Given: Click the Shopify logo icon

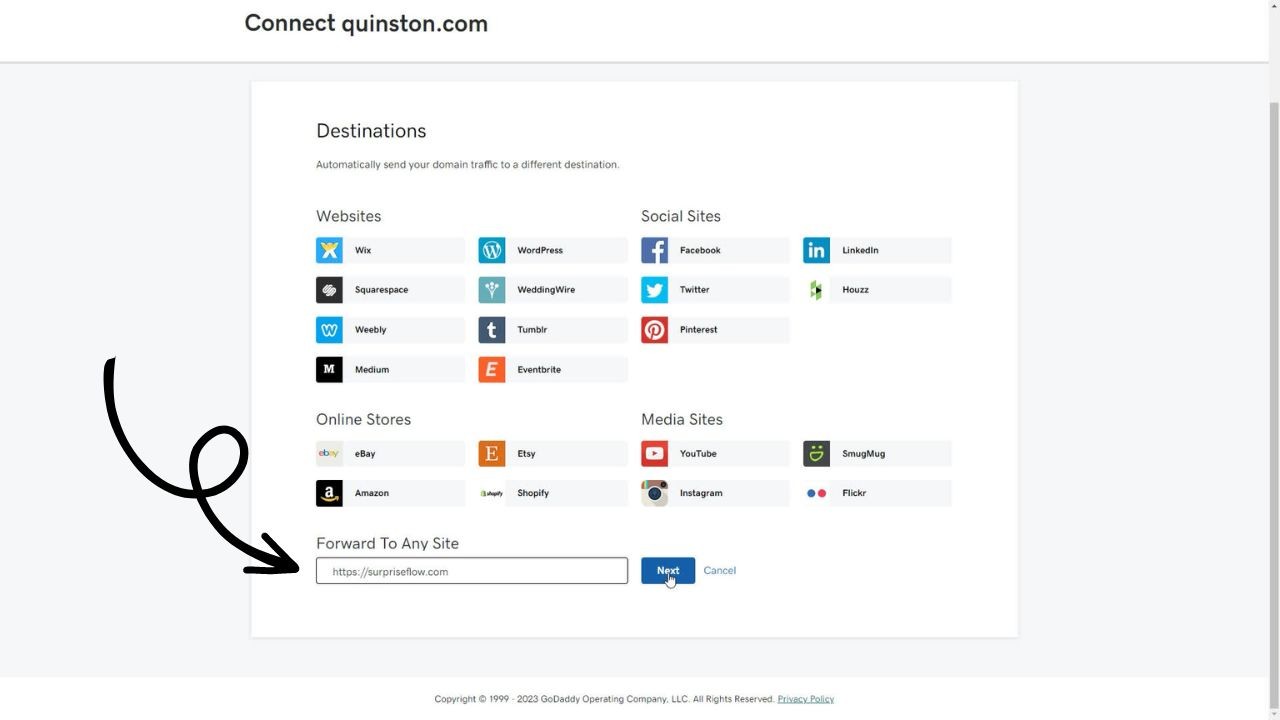Looking at the screenshot, I should point(492,493).
